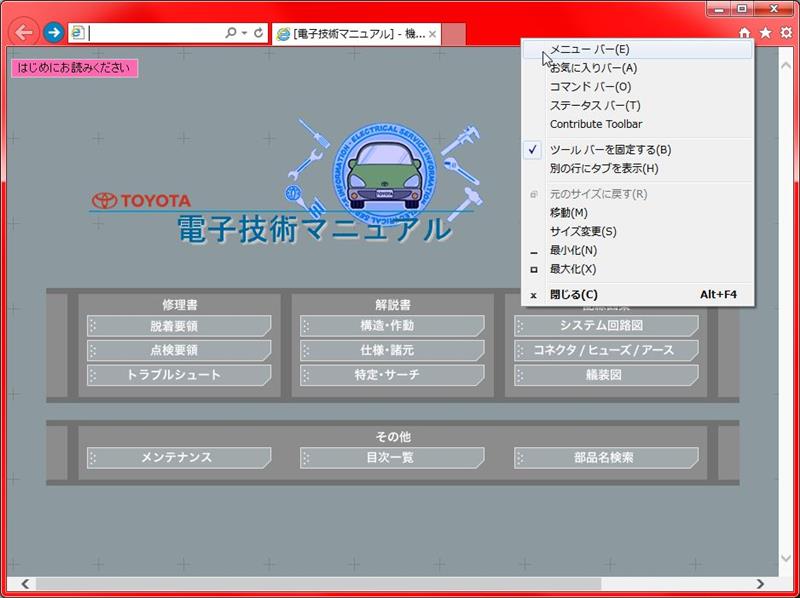The image size is (800, 598).
Task: Click horizontal scrollbar left arrow
Action: click(x=24, y=584)
